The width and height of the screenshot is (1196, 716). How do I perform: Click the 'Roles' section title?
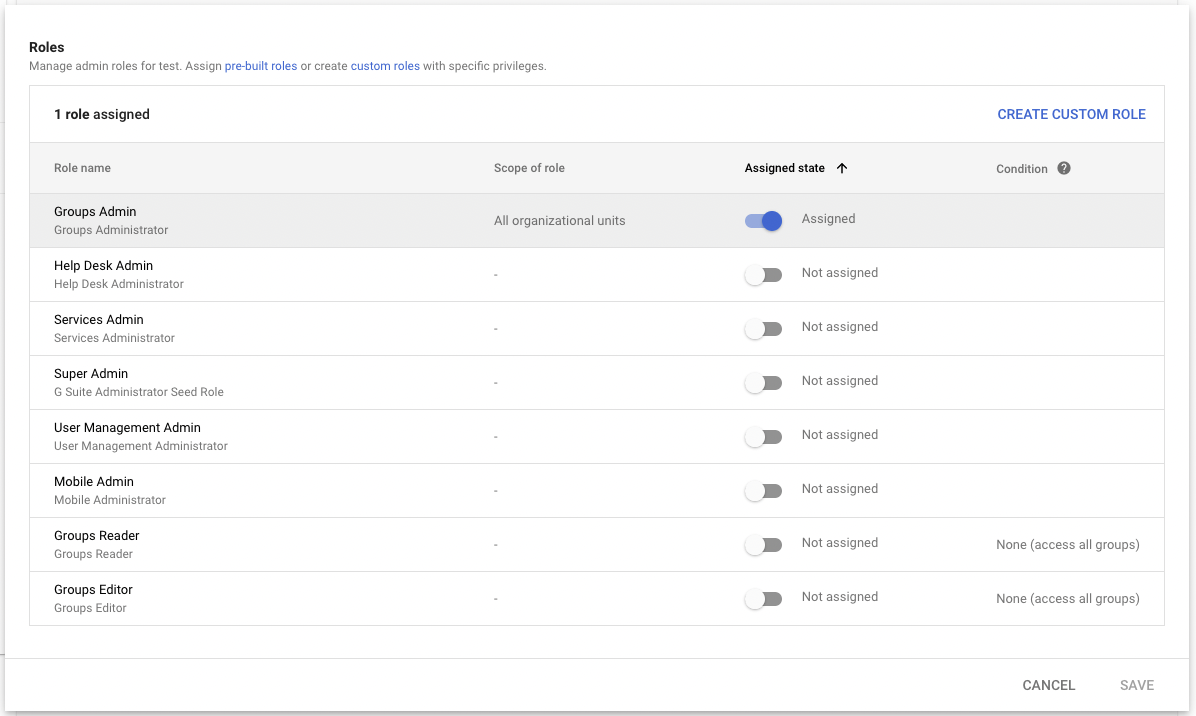tap(47, 47)
